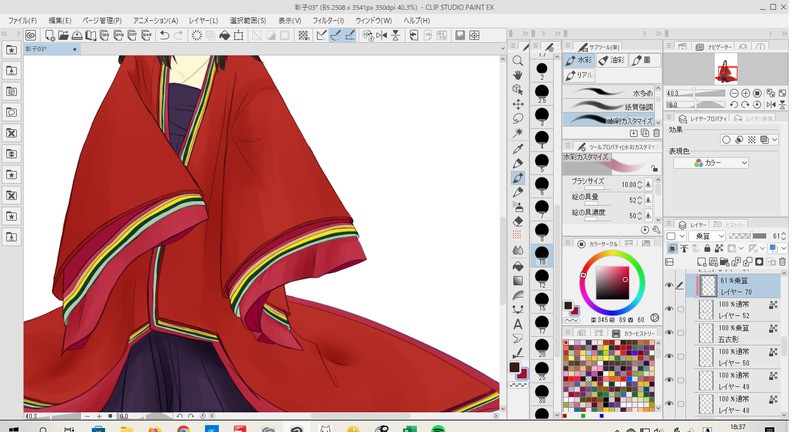Open the フィルター(I) menu

pos(330,20)
